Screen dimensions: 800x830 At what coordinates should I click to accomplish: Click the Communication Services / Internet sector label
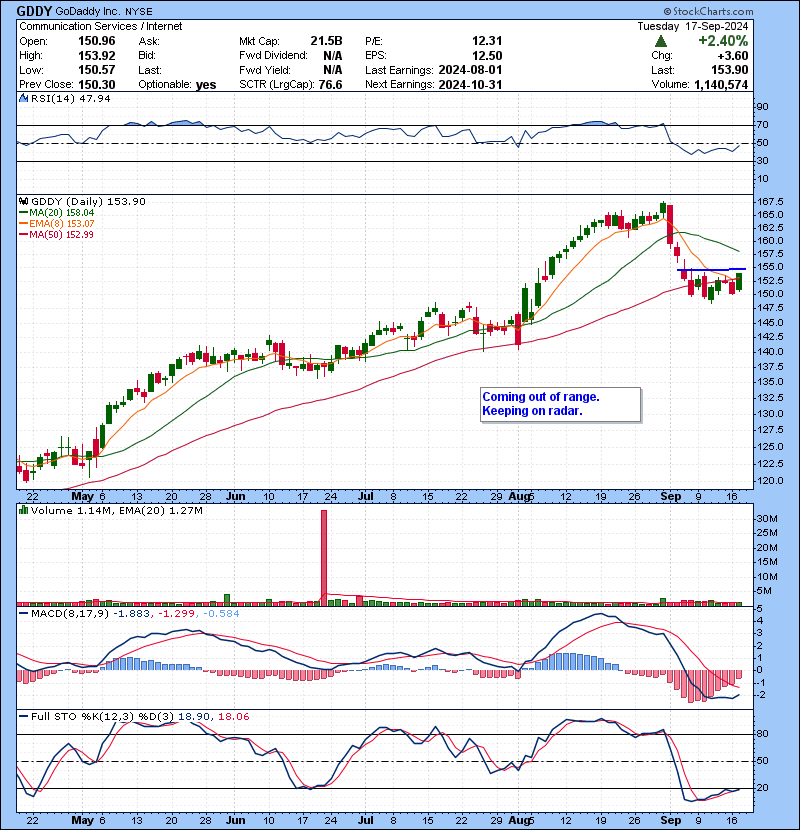[x=101, y=26]
